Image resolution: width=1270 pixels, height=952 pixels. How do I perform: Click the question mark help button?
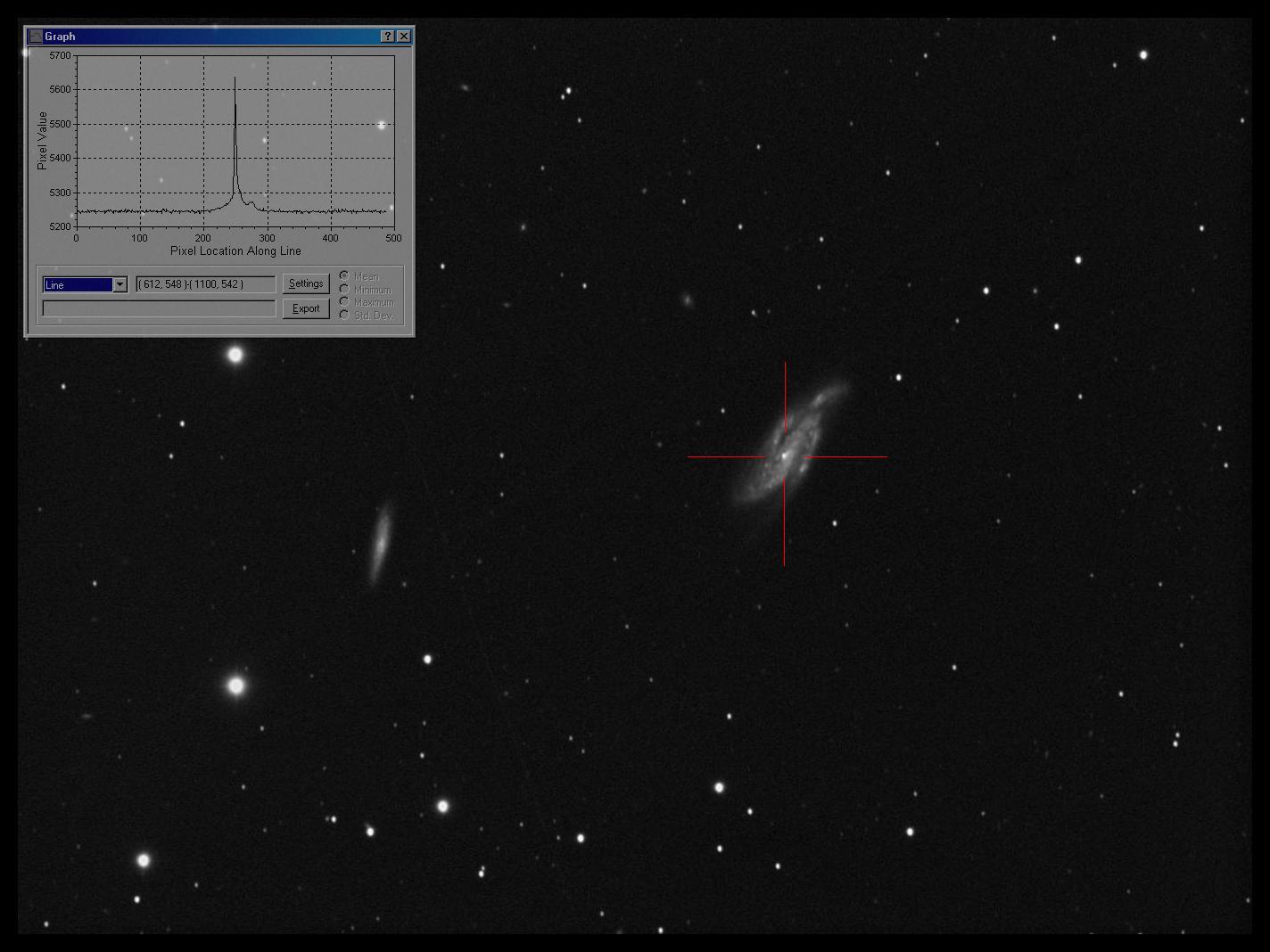tap(387, 37)
